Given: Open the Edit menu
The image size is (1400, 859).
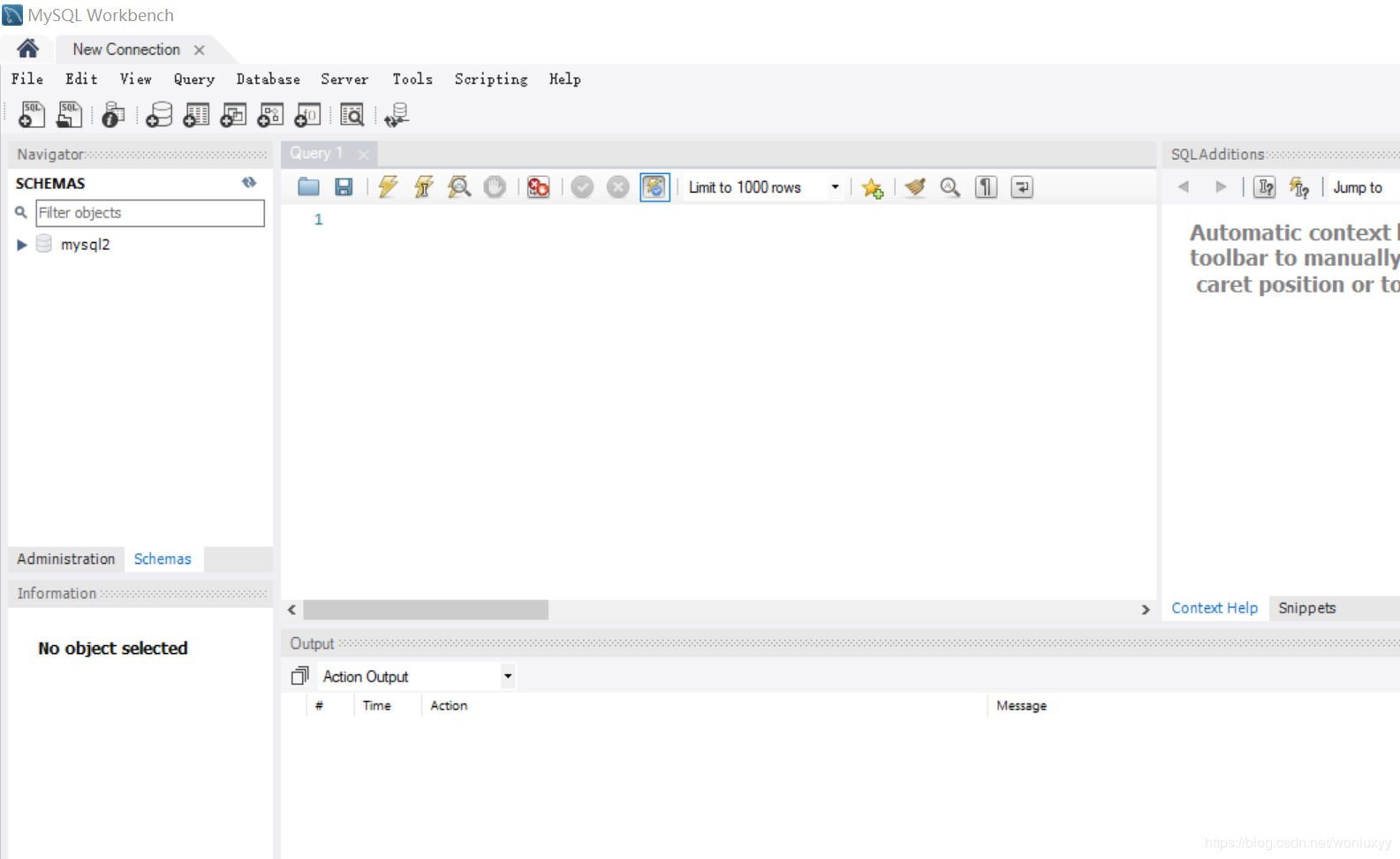Looking at the screenshot, I should point(81,79).
